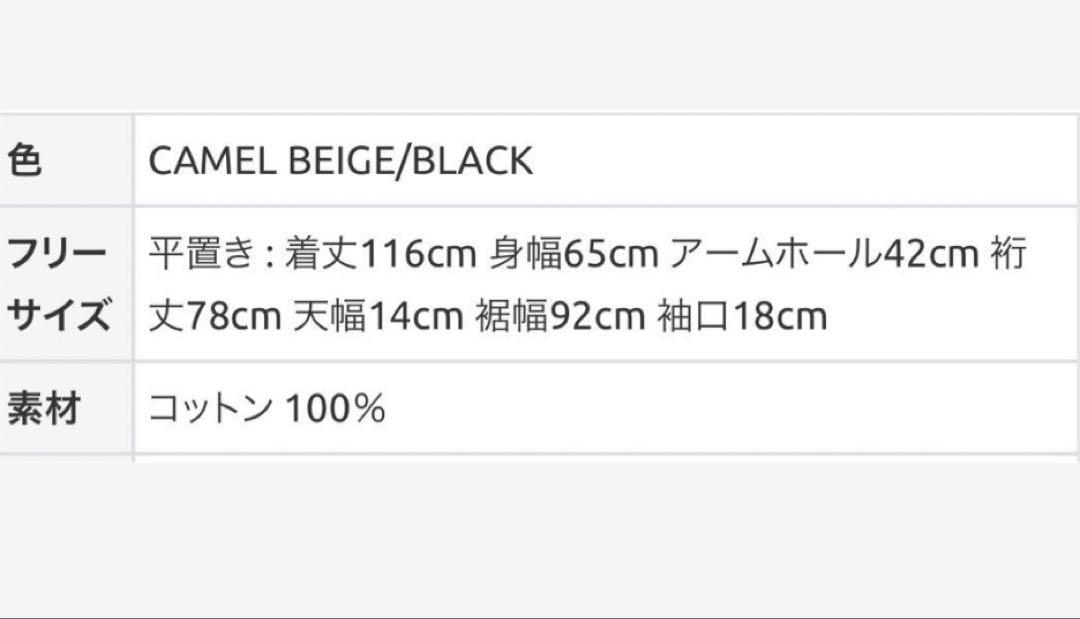Click the 袖口18cm measurement text

[742, 316]
